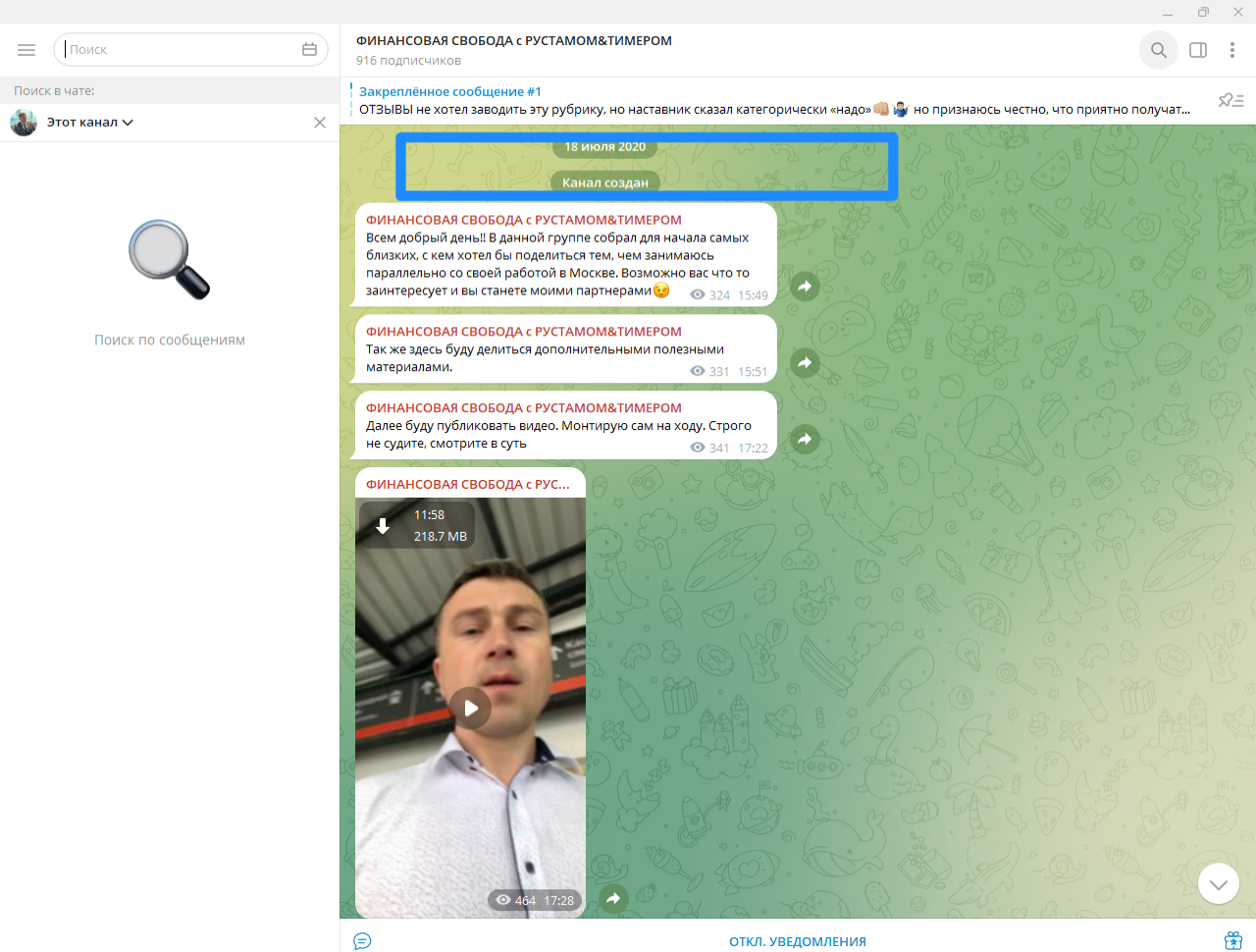1256x952 pixels.
Task: Play the video message
Action: coord(472,708)
